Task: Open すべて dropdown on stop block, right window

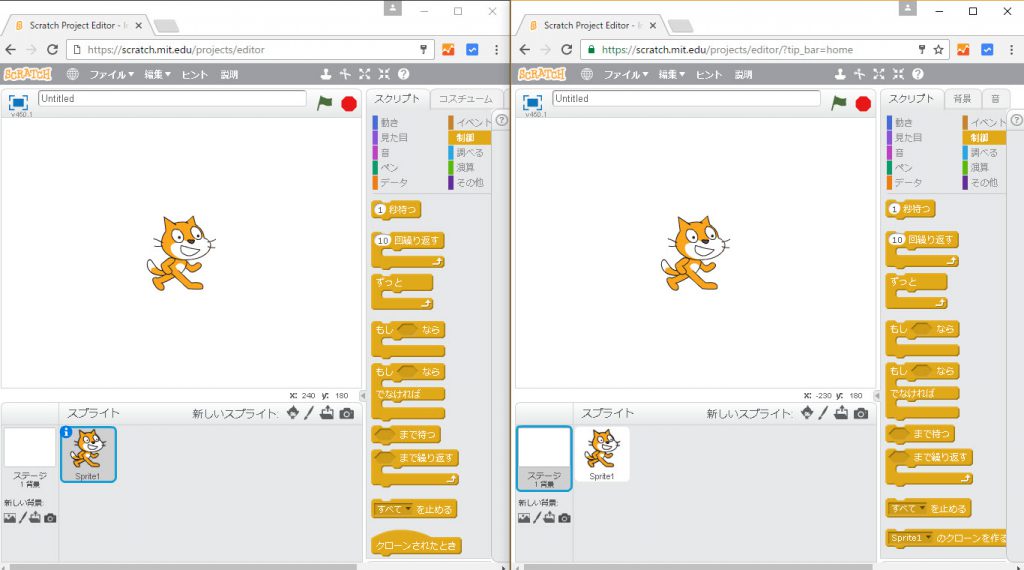Action: pos(908,509)
